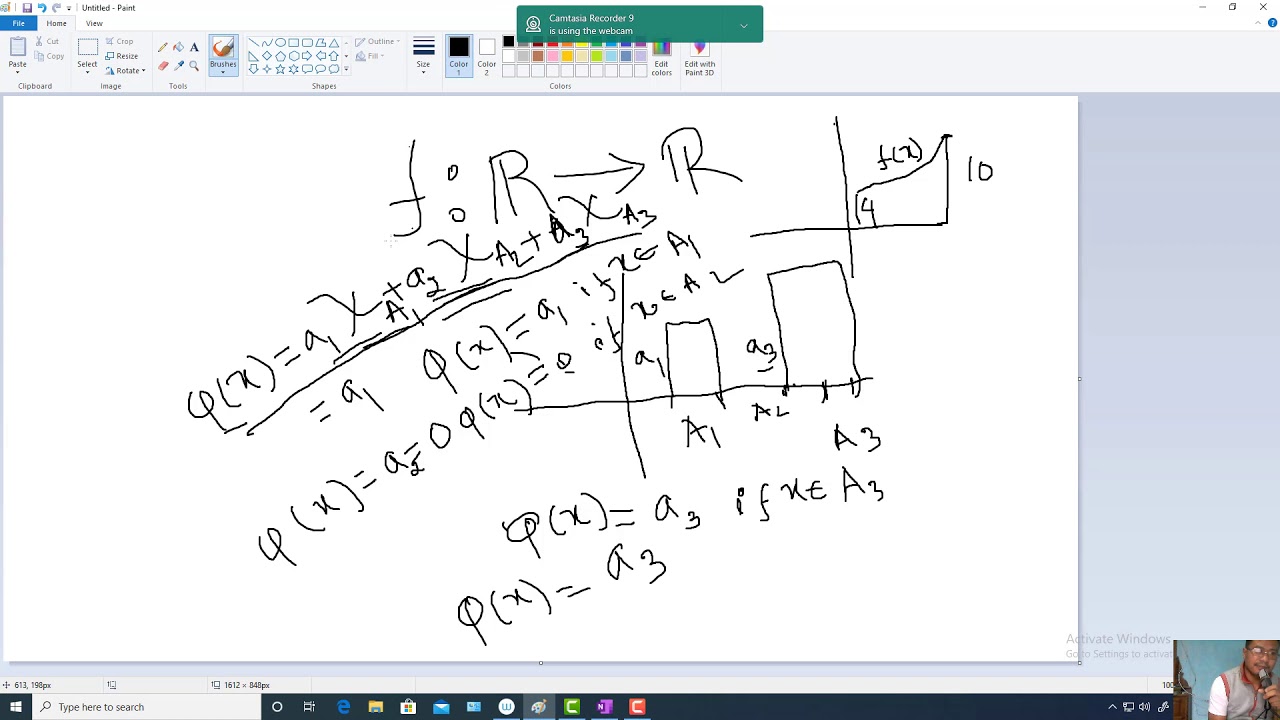This screenshot has height=720, width=1280.
Task: Choose the Triangle shape
Action: [x=334, y=43]
